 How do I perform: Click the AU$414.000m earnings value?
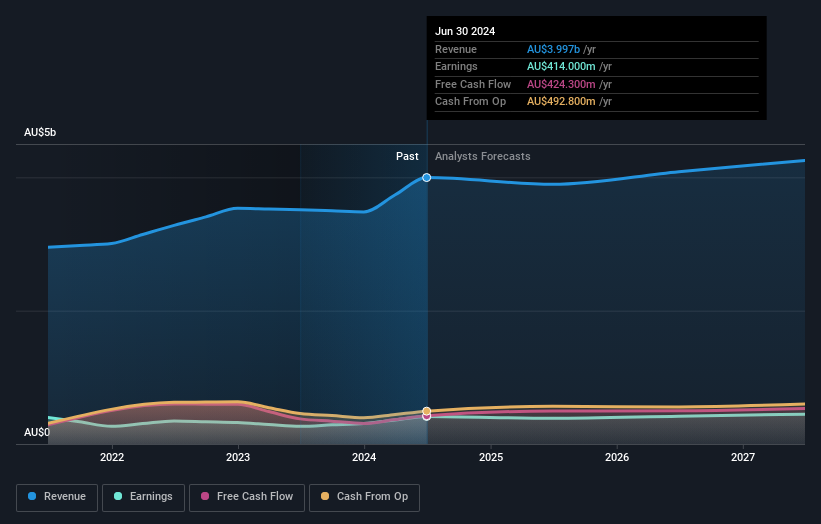tap(561, 66)
